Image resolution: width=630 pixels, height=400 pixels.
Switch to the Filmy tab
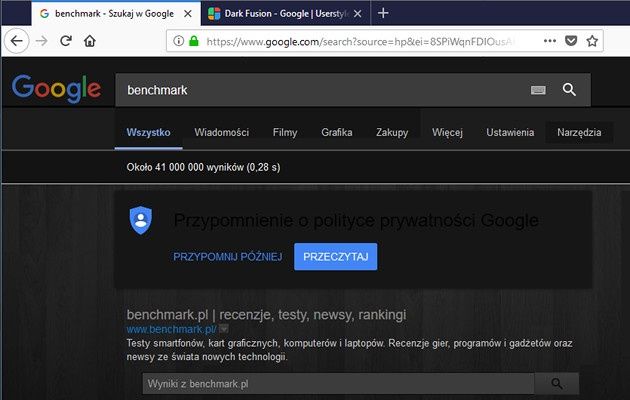coord(285,132)
